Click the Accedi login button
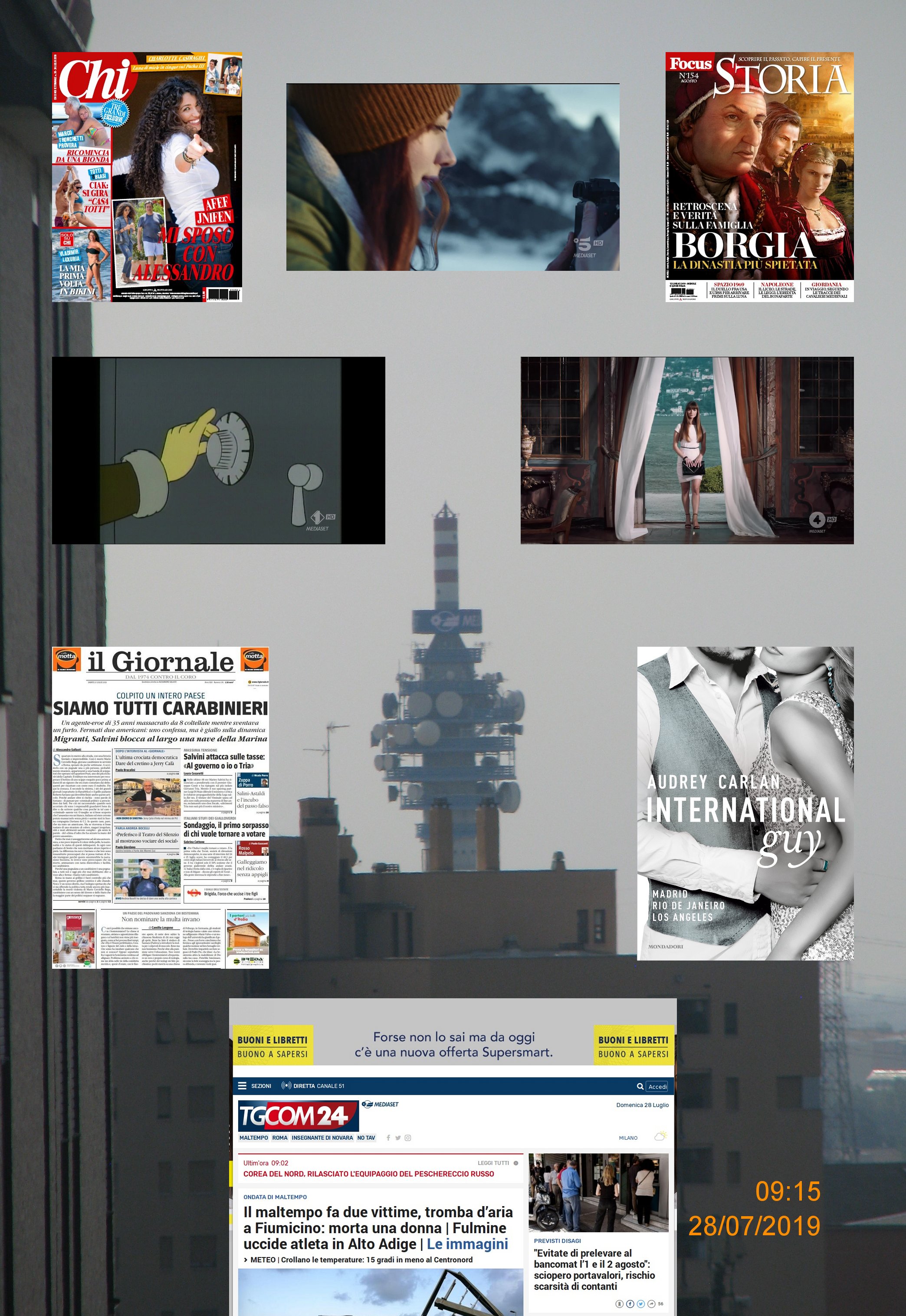 coord(657,1086)
